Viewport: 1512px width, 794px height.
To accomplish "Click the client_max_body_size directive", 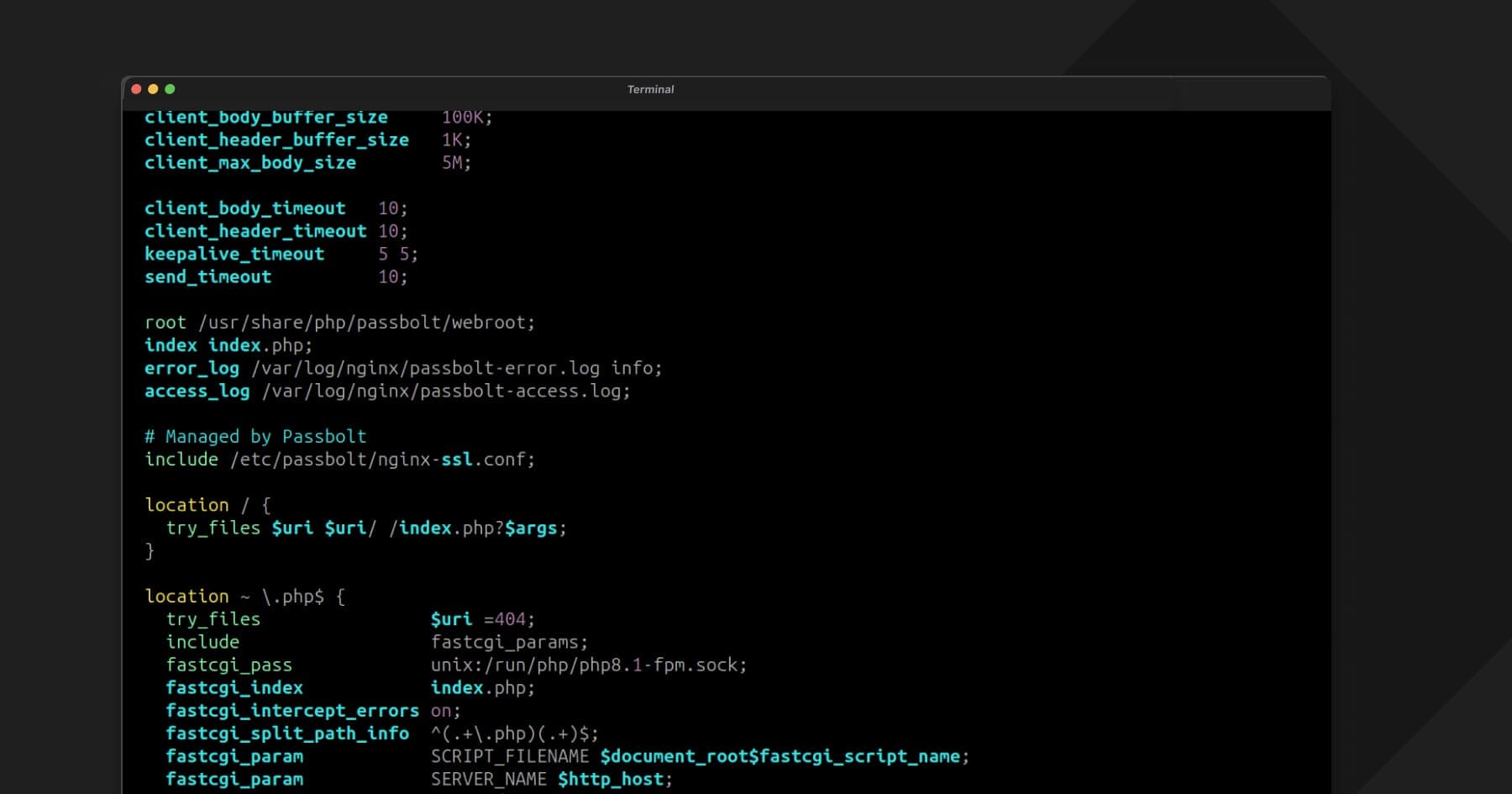I will click(249, 163).
